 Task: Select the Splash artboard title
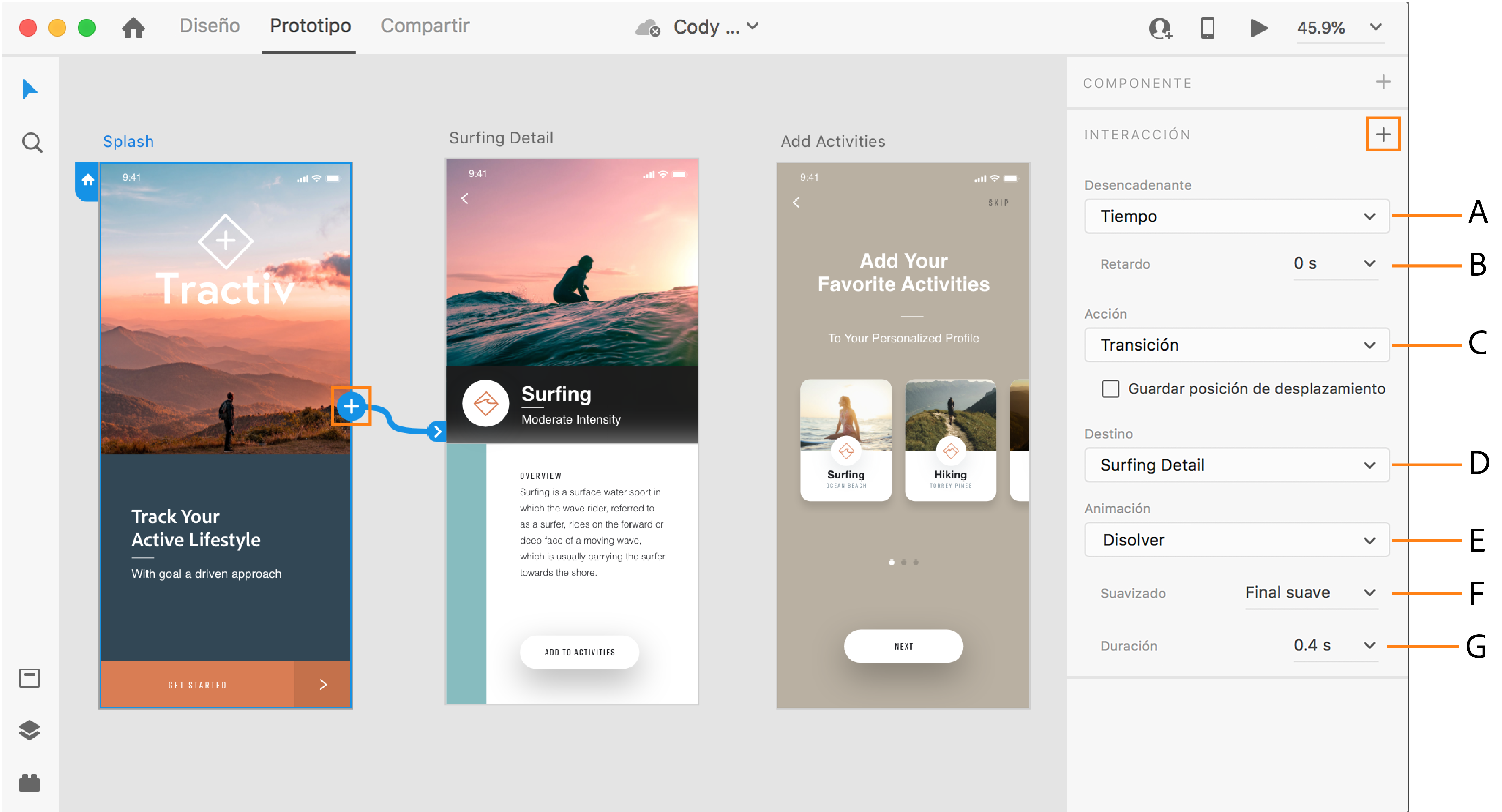(x=128, y=140)
